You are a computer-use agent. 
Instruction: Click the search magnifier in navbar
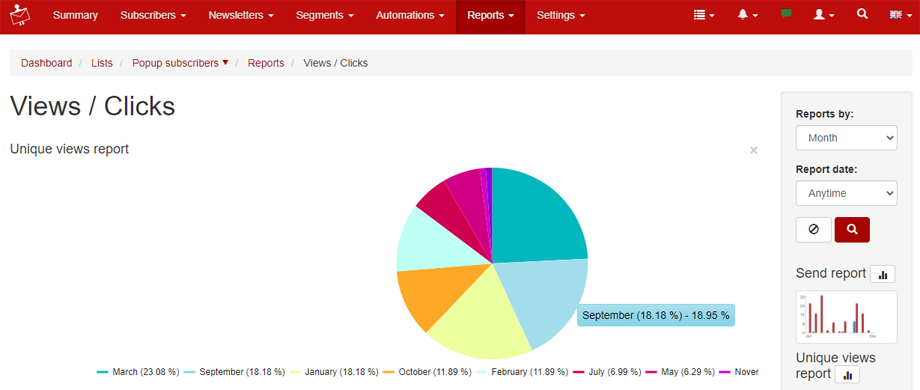[862, 14]
